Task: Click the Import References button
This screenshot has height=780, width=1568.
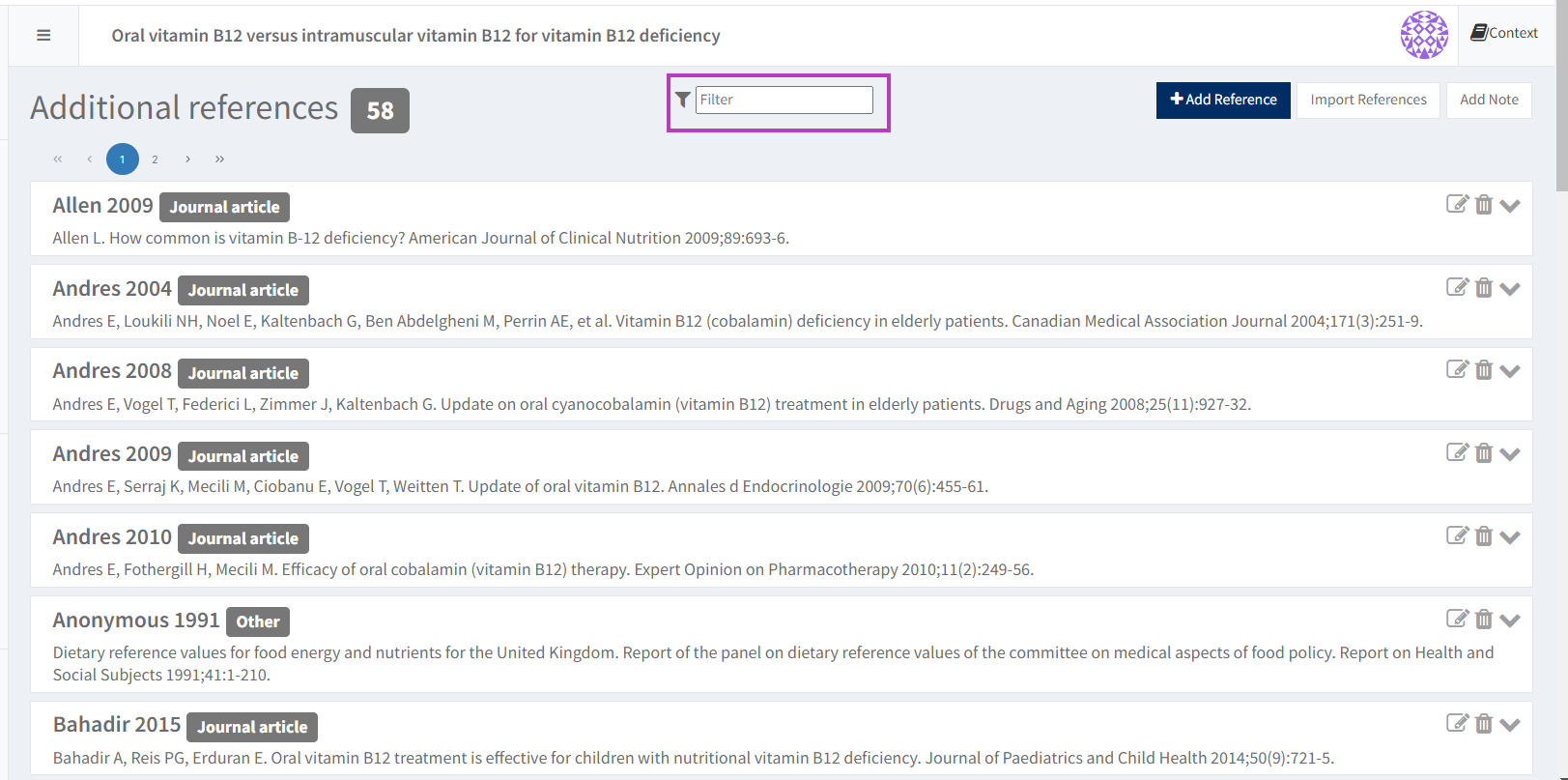Action: (x=1367, y=100)
